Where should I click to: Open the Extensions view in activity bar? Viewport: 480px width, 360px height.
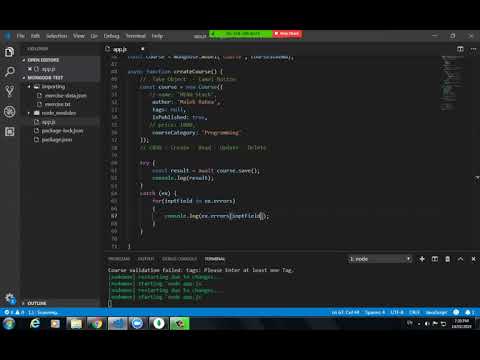(x=10, y=132)
